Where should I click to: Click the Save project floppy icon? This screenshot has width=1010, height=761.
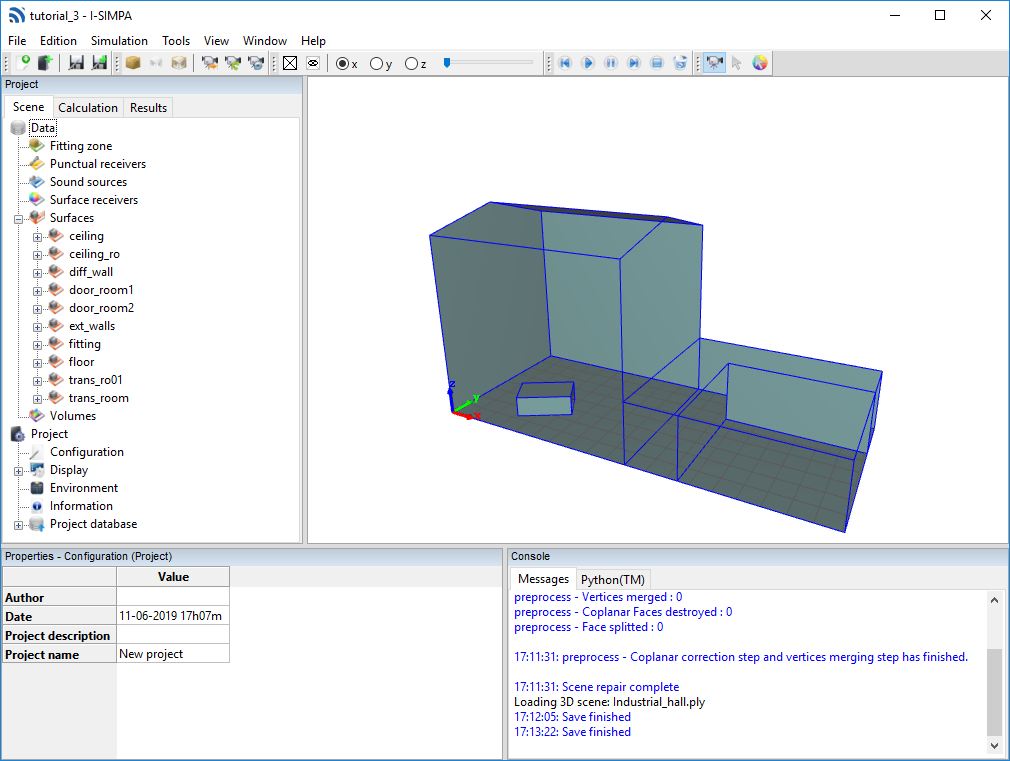pyautogui.click(x=76, y=63)
